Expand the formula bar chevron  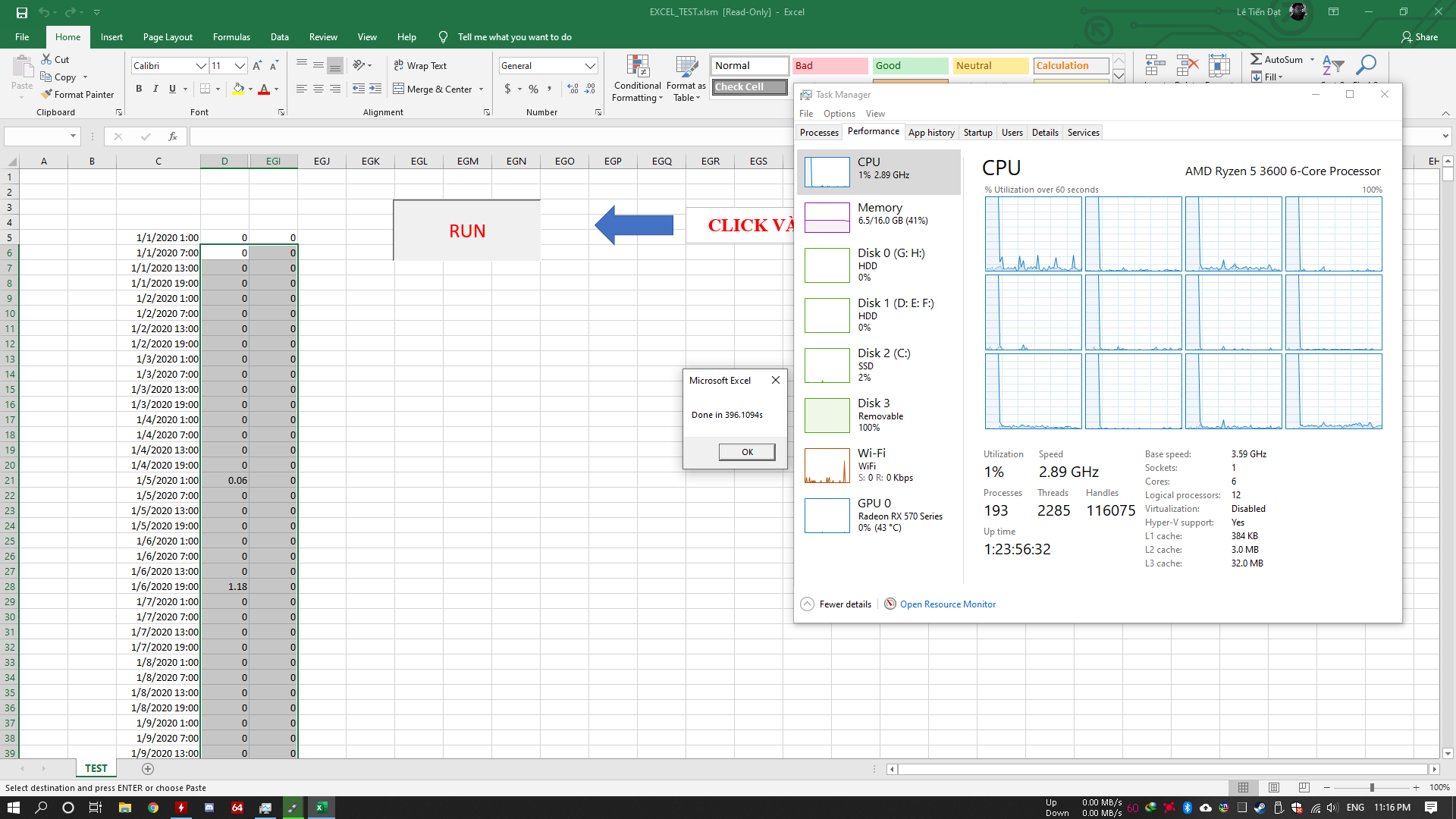(1445, 136)
